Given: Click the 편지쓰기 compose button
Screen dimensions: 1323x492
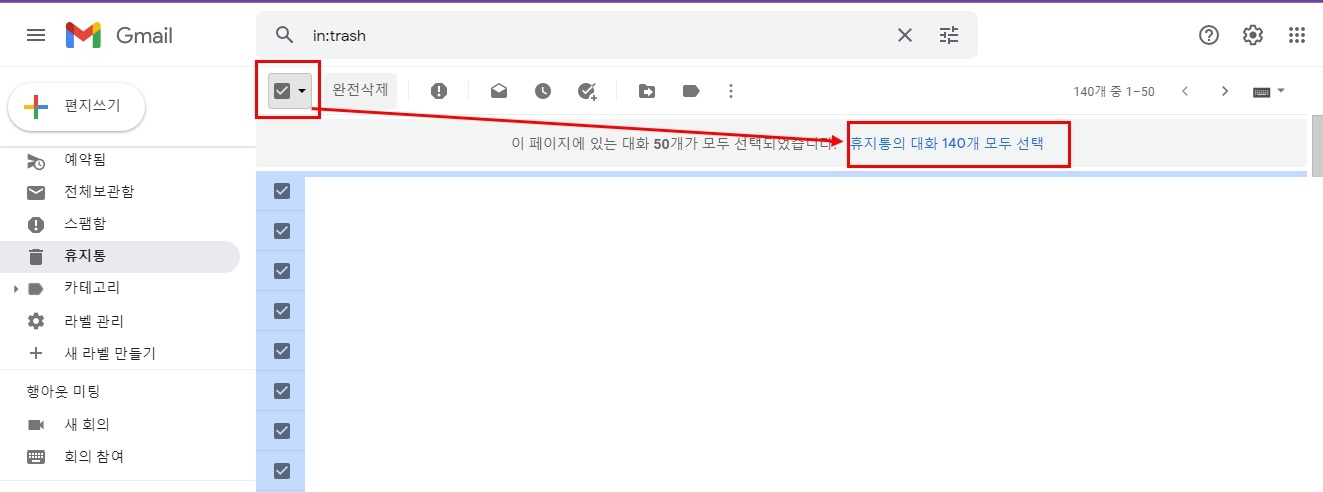Looking at the screenshot, I should 77,107.
